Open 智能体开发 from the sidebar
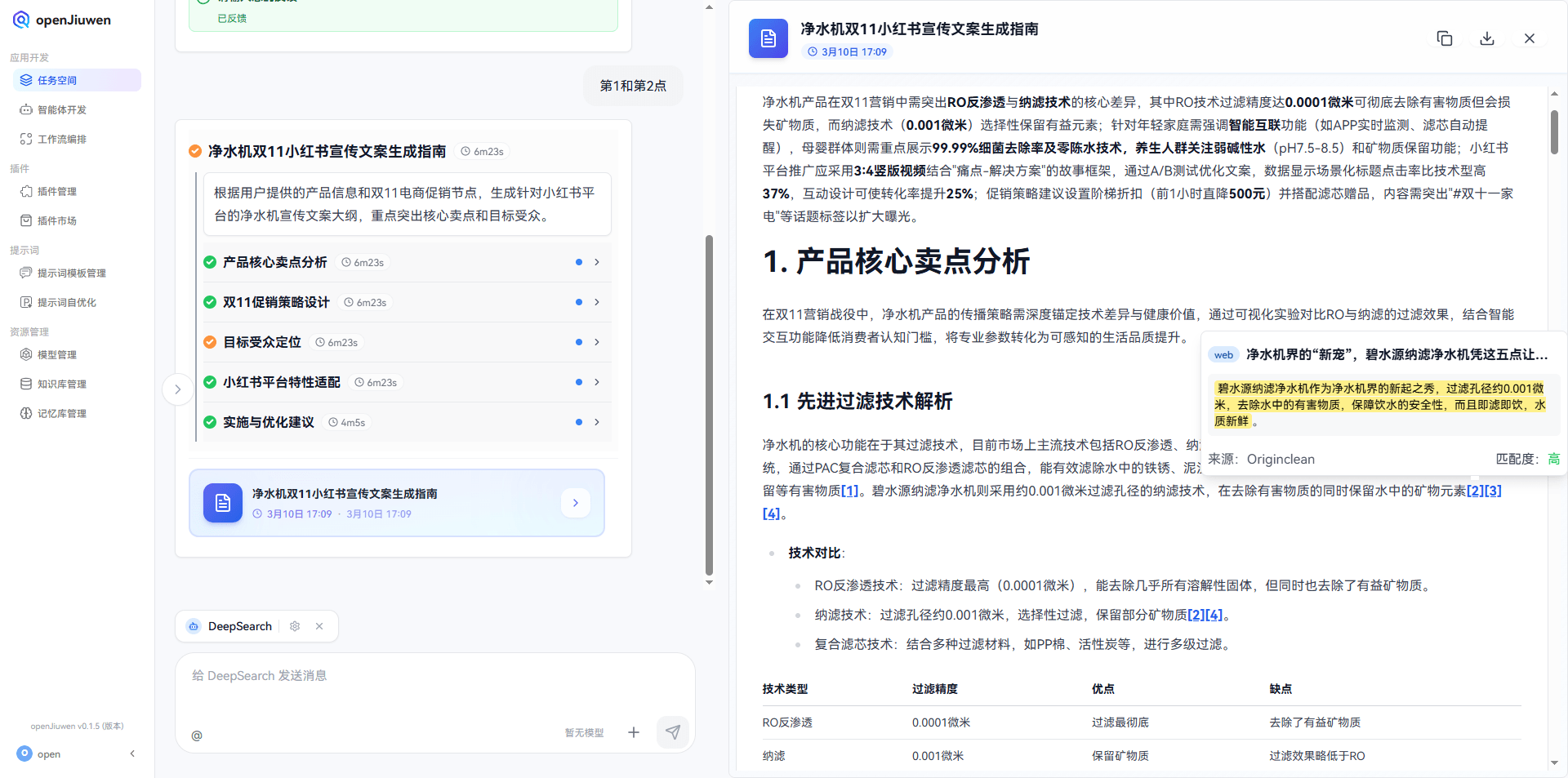Screen dimensions: 1568x778 tap(63, 109)
